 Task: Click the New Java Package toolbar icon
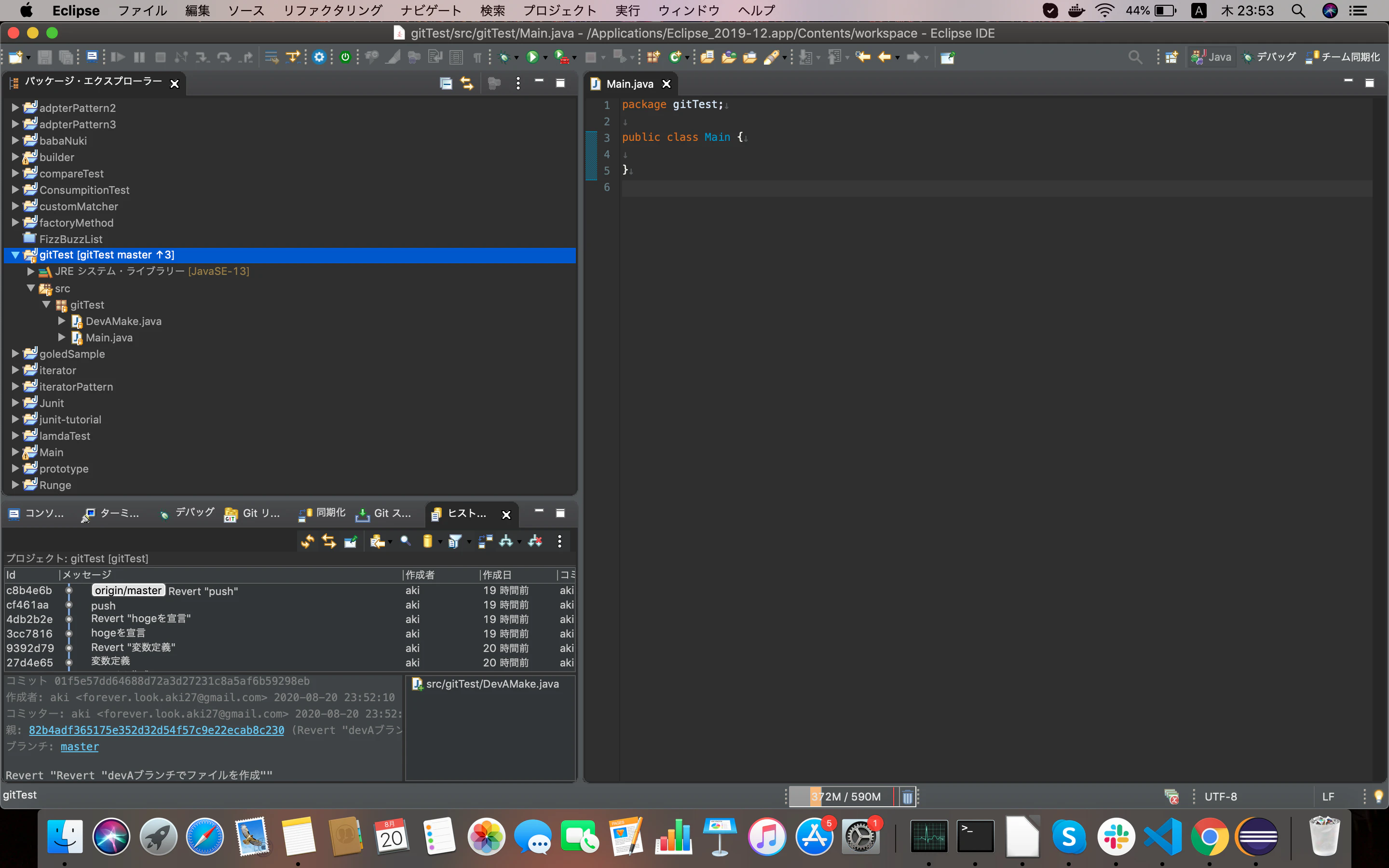click(x=653, y=57)
